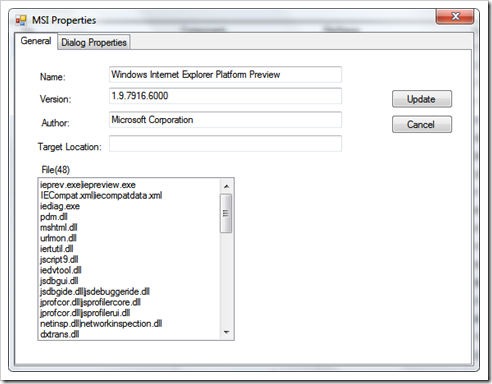Select mshtml.dll in file list
Image resolution: width=492 pixels, height=384 pixels.
[x=129, y=227]
